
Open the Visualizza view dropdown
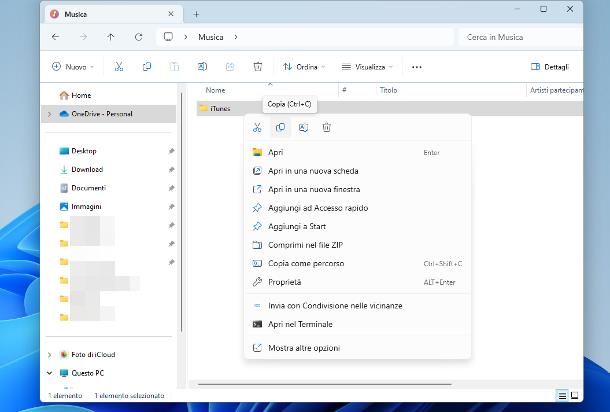(x=368, y=67)
